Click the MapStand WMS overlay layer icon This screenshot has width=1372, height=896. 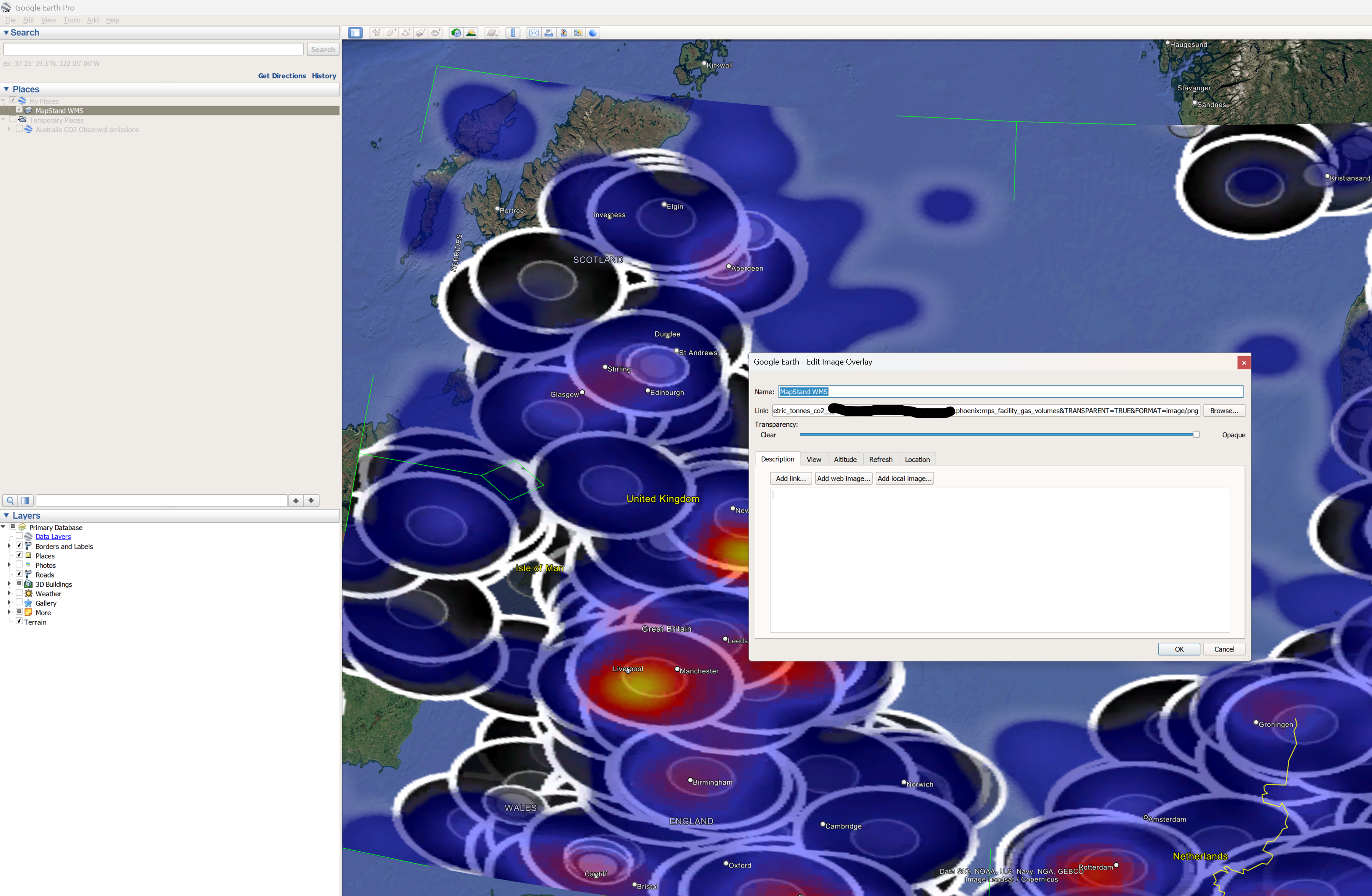click(28, 110)
